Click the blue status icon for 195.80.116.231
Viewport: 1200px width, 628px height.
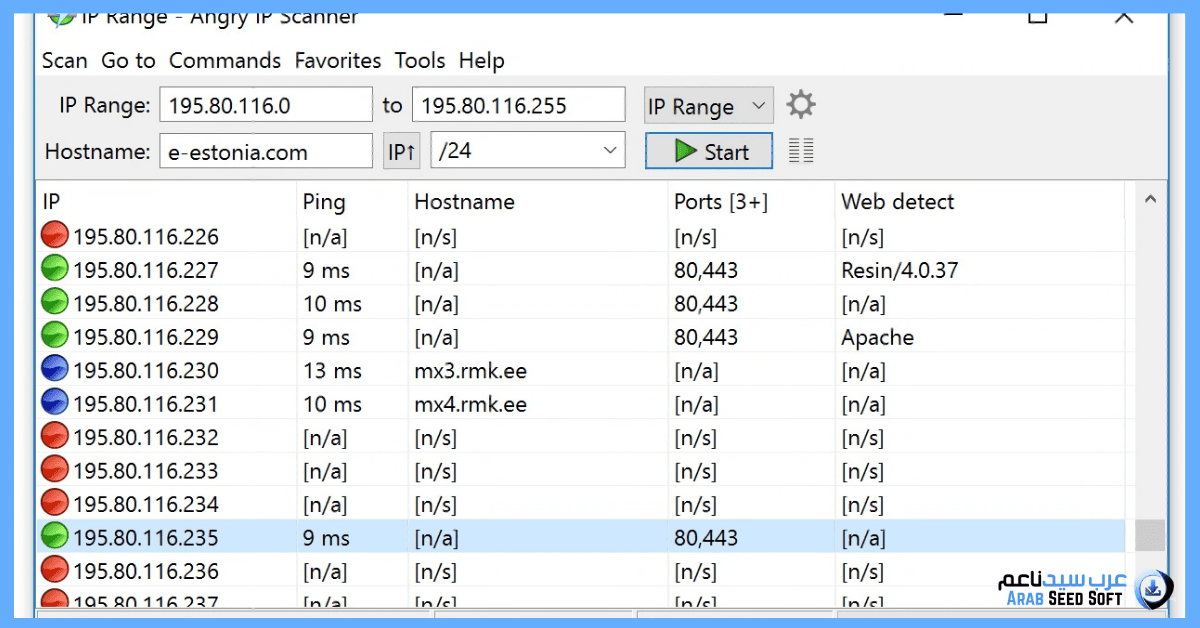pyautogui.click(x=55, y=404)
